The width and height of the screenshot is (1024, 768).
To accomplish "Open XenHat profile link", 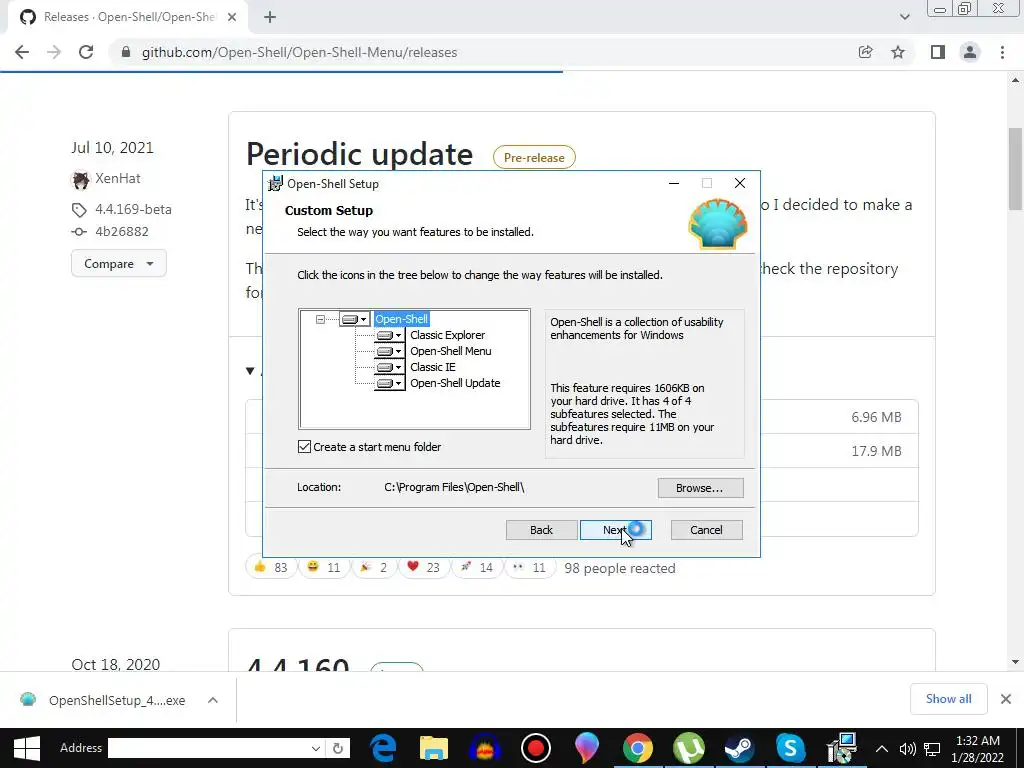I will tap(118, 178).
